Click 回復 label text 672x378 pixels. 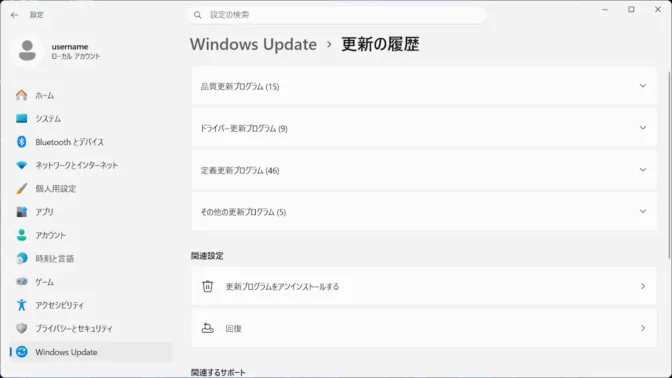[x=234, y=328]
